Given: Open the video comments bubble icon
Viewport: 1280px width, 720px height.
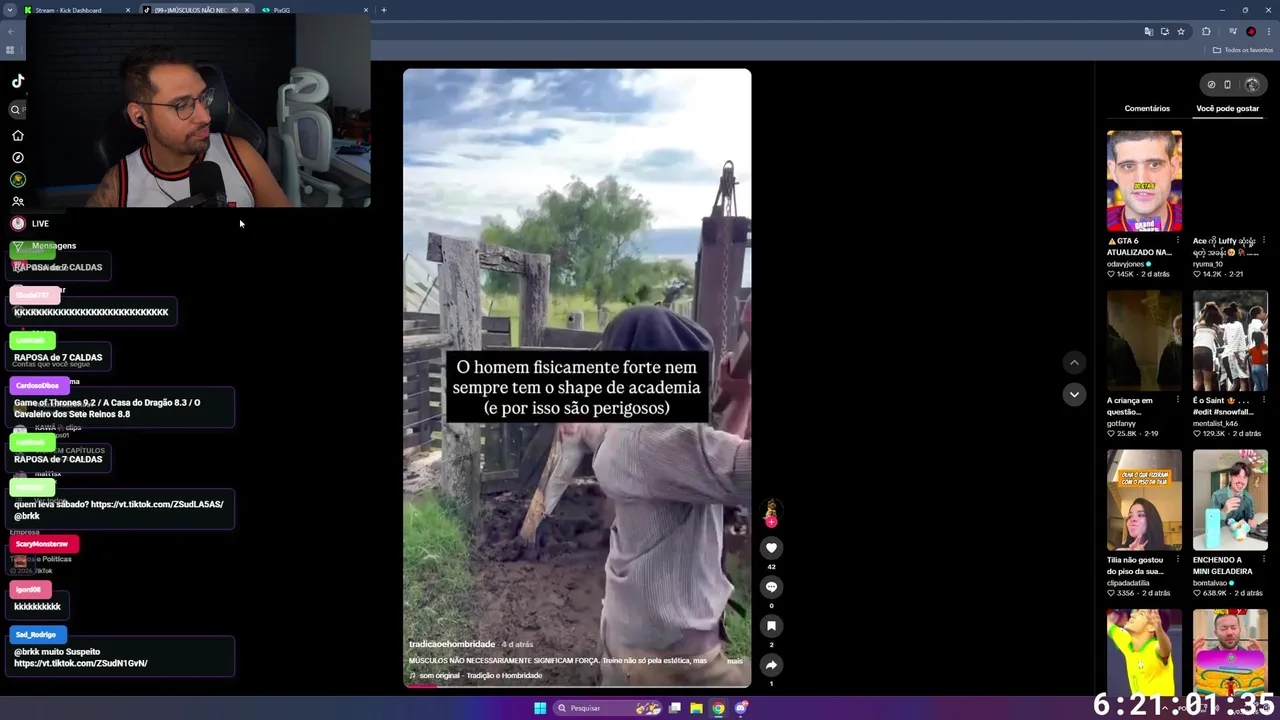Looking at the screenshot, I should pyautogui.click(x=771, y=587).
